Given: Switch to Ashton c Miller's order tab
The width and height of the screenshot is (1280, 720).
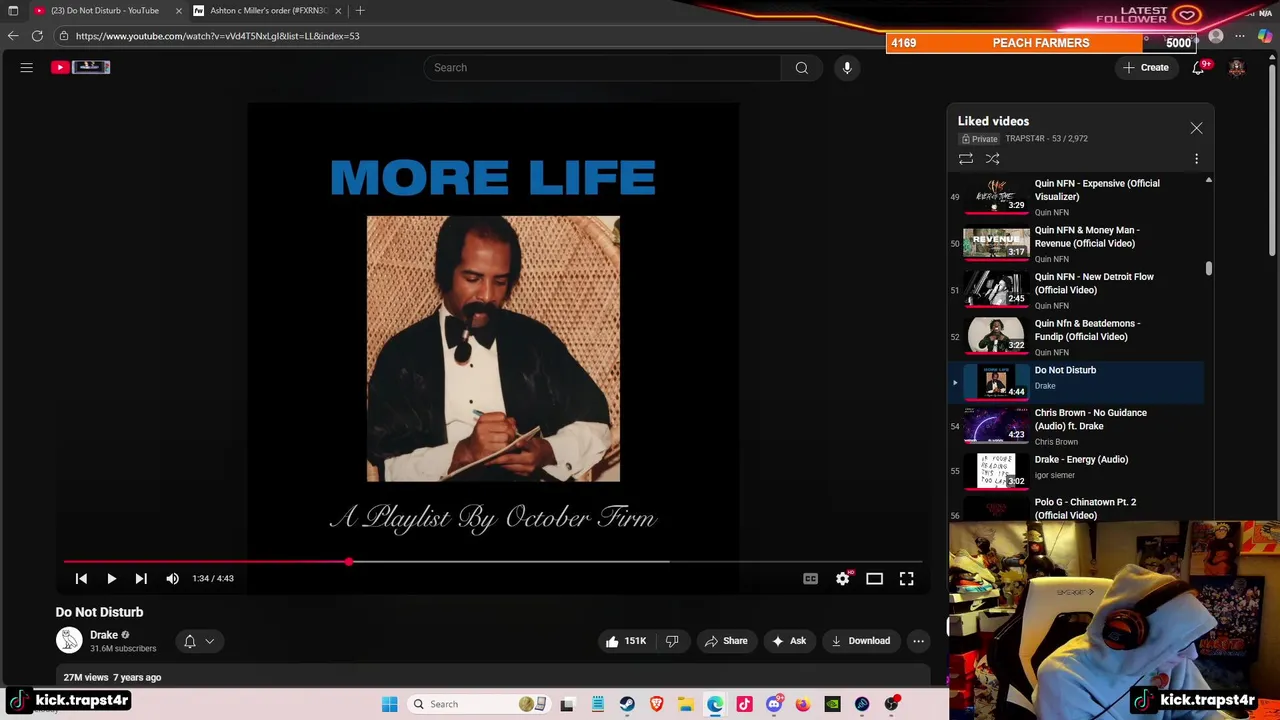Looking at the screenshot, I should 268,10.
